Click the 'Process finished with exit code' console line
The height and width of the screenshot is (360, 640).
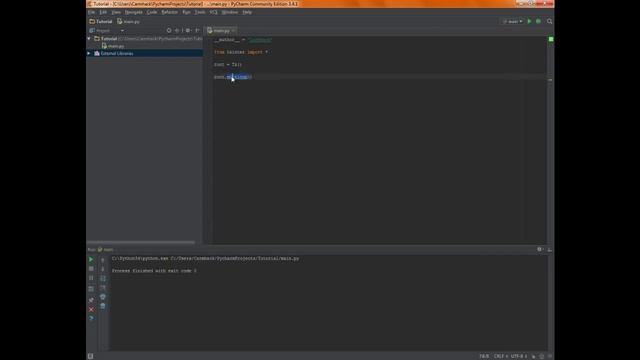point(154,271)
